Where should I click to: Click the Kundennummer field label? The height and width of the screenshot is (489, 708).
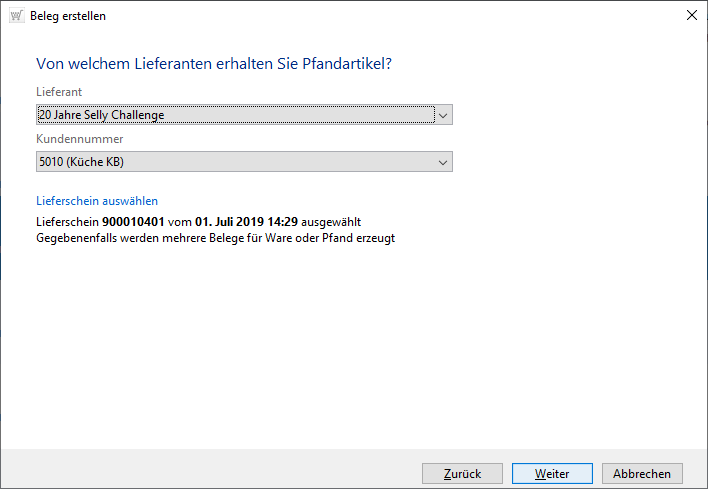80,139
